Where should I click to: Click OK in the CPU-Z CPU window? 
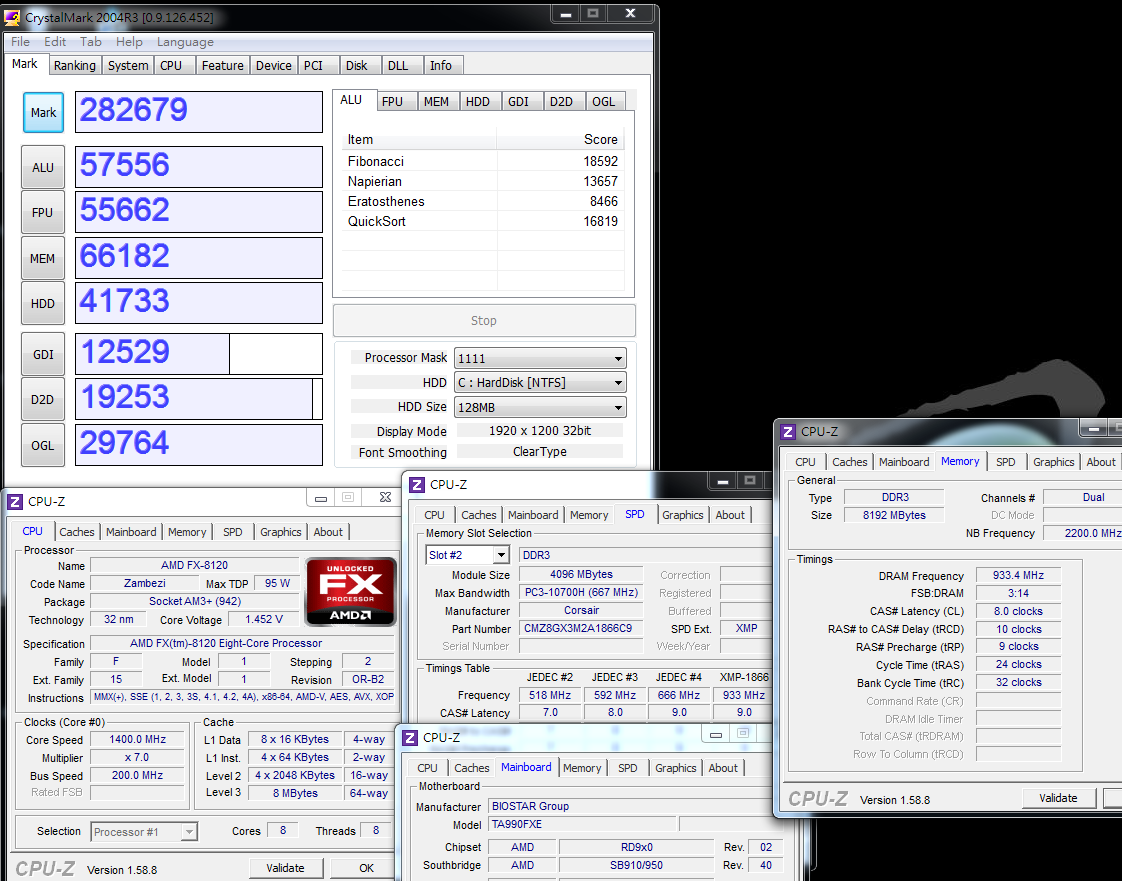pyautogui.click(x=366, y=868)
